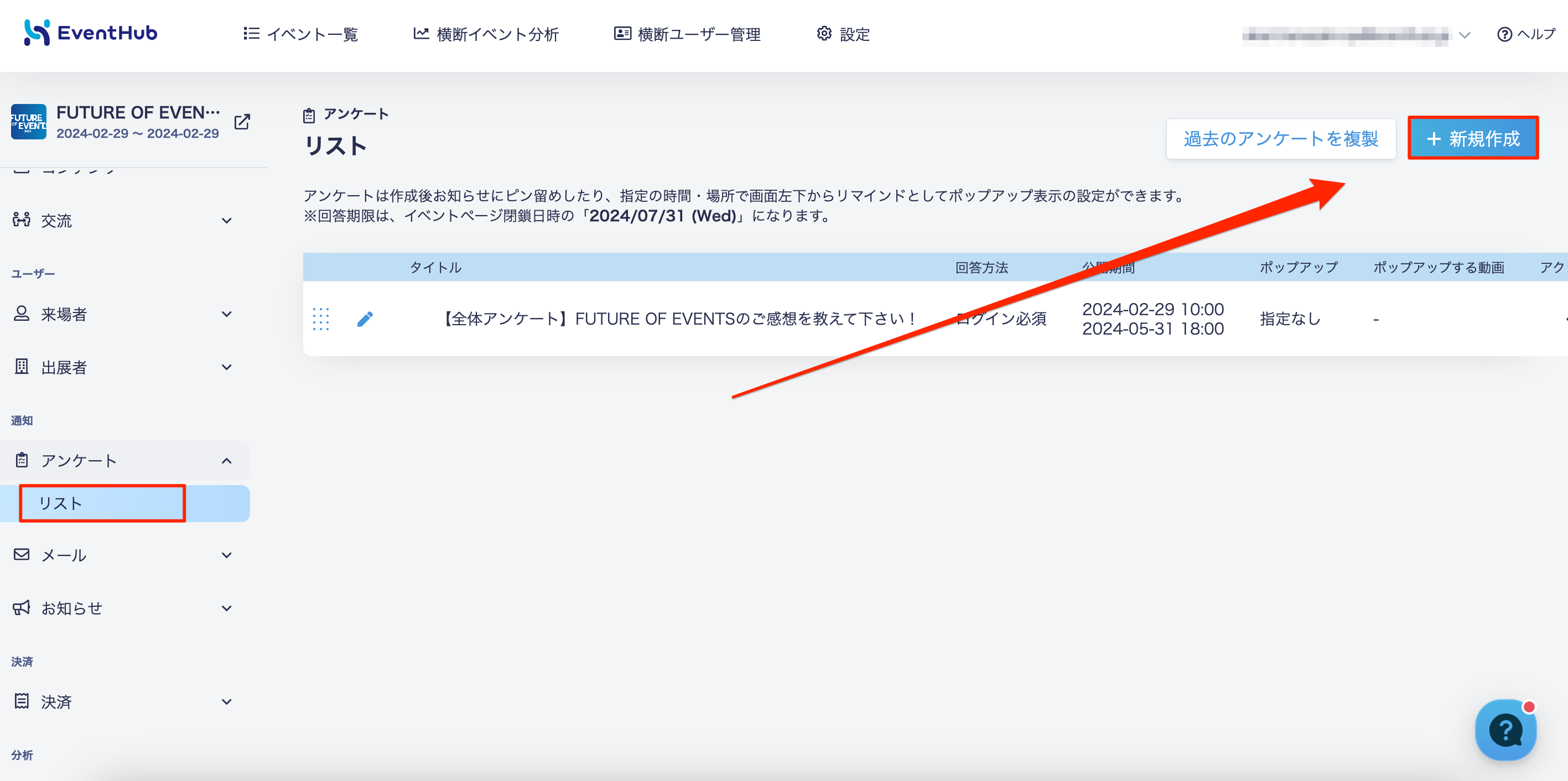The image size is (1568, 781).
Task: Click the 決済 receipt icon
Action: pyautogui.click(x=22, y=701)
